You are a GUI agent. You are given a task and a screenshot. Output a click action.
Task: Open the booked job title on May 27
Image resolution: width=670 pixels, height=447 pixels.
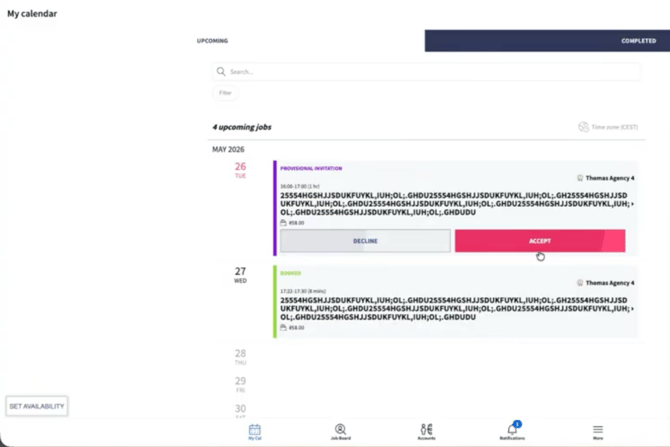tap(454, 309)
